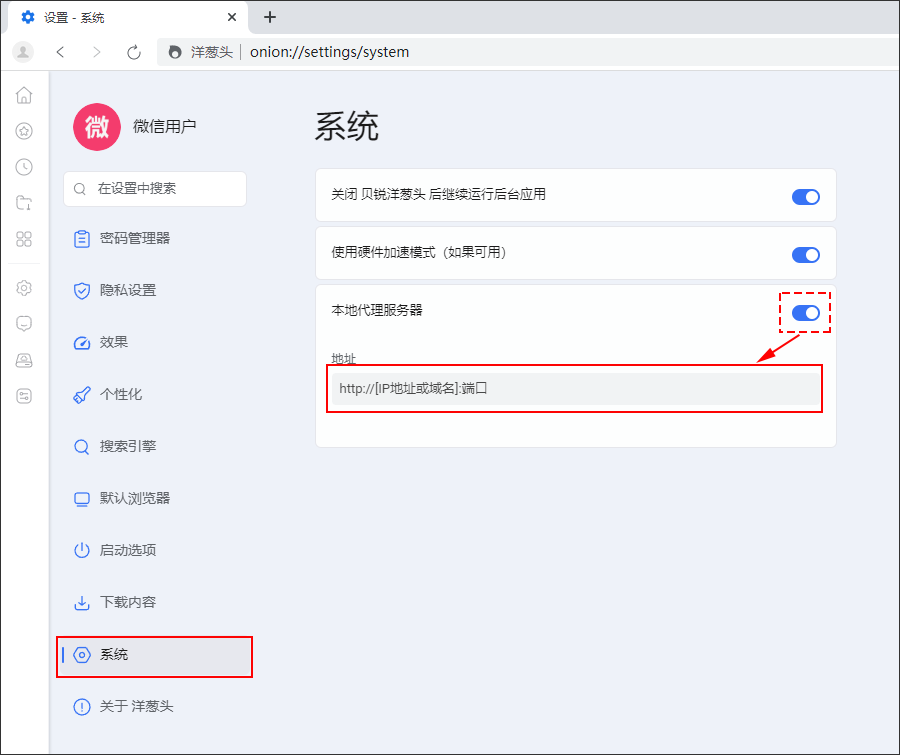Open the chat bubble icon in sidebar
This screenshot has width=900, height=755.
[24, 324]
